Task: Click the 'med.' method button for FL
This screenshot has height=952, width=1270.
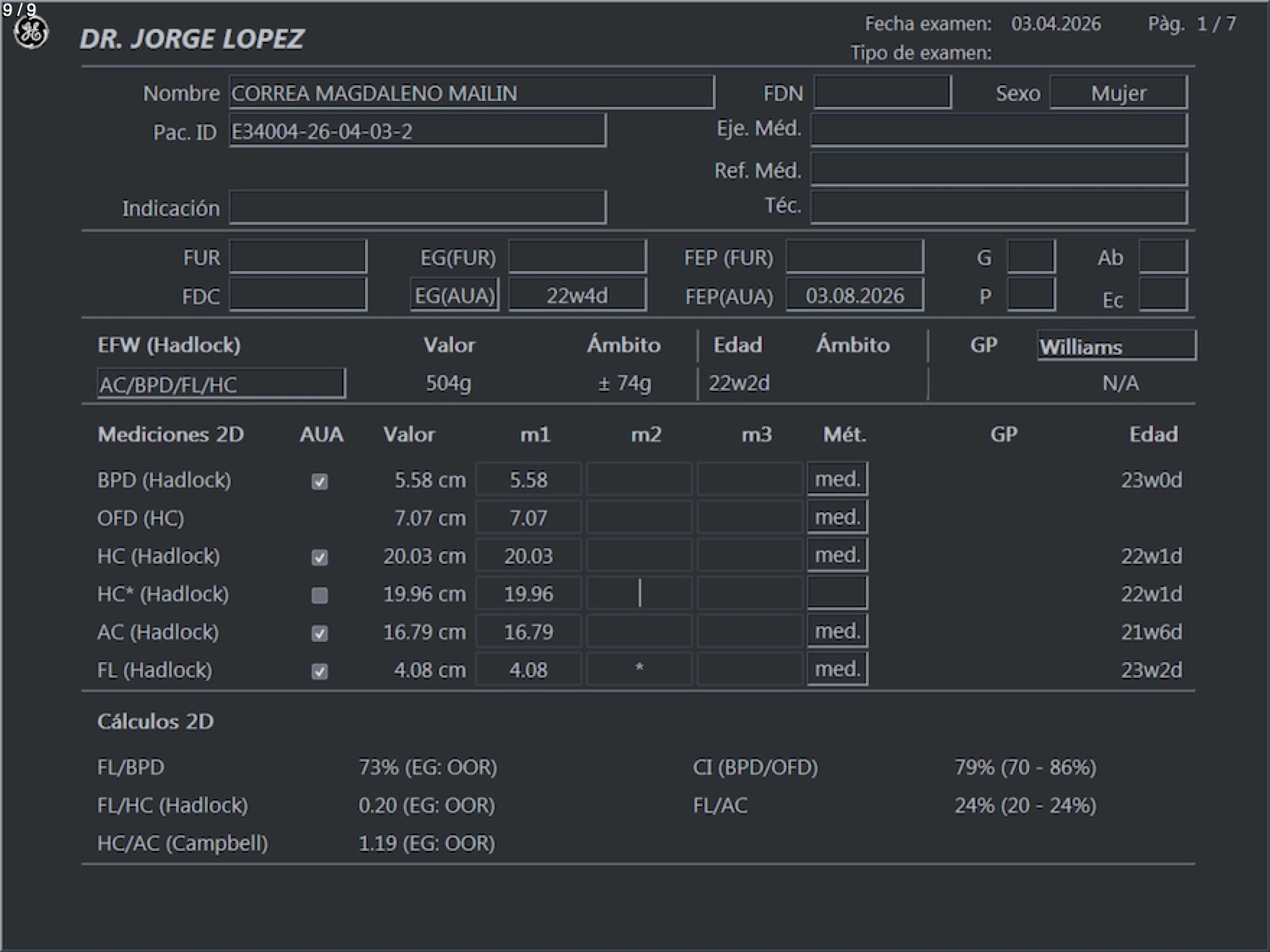Action: (837, 669)
